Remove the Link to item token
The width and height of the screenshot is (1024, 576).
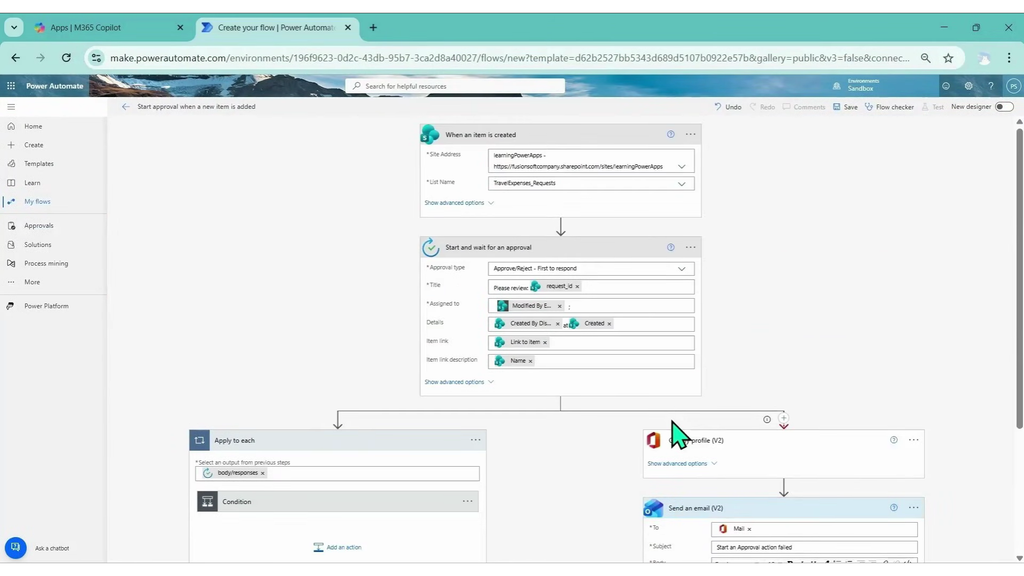click(x=545, y=342)
